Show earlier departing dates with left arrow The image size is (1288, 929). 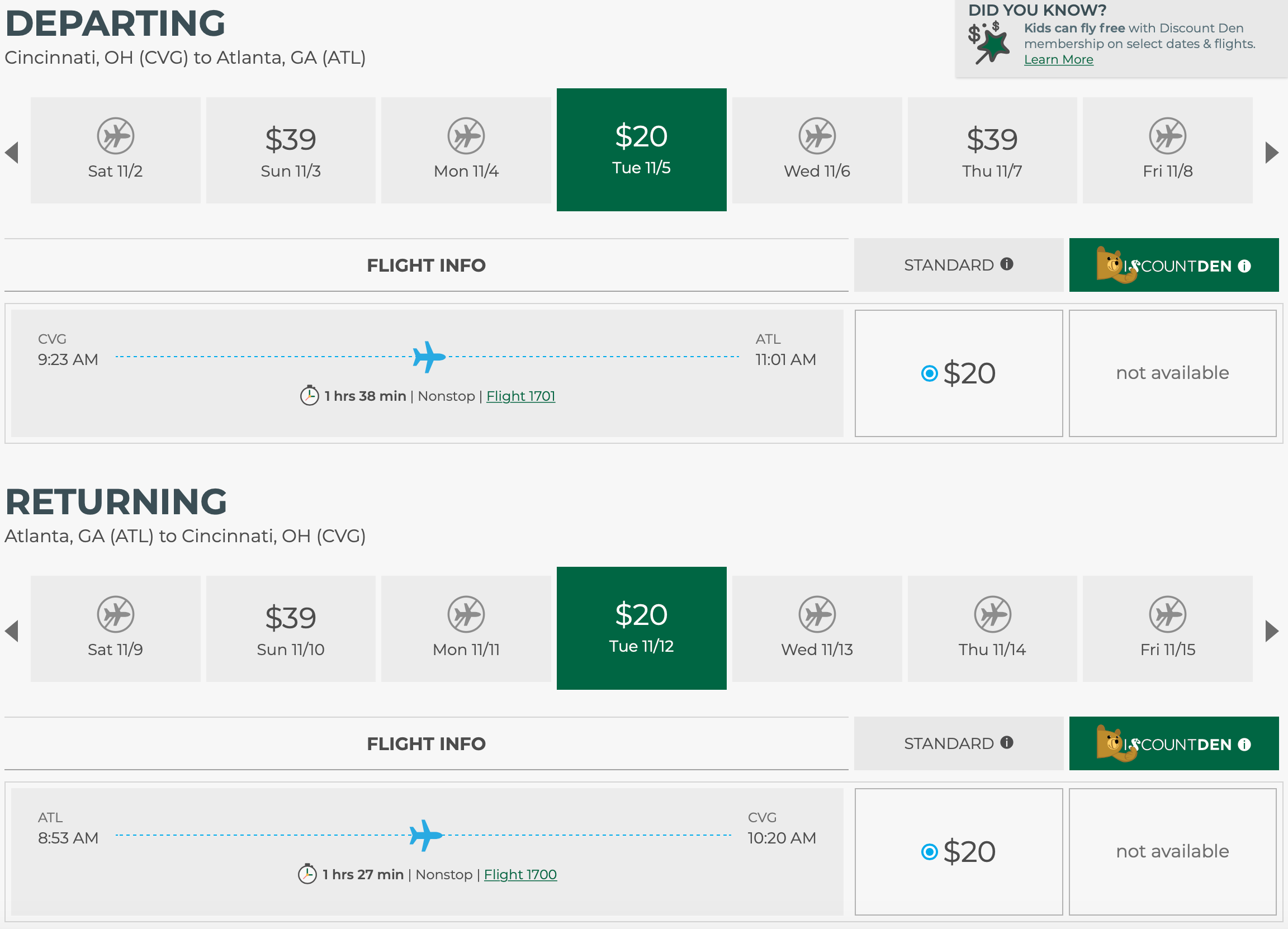click(x=12, y=152)
